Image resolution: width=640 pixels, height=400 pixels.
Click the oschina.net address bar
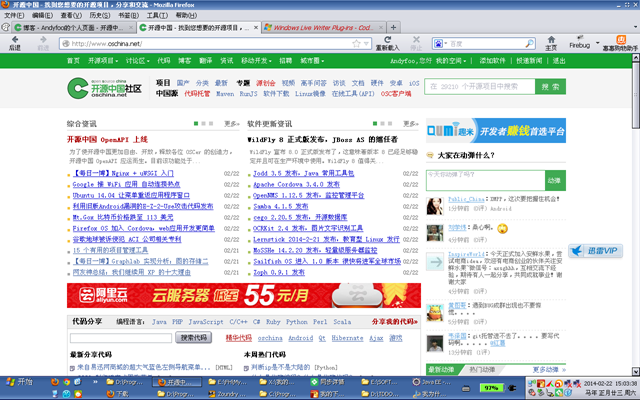click(200, 44)
